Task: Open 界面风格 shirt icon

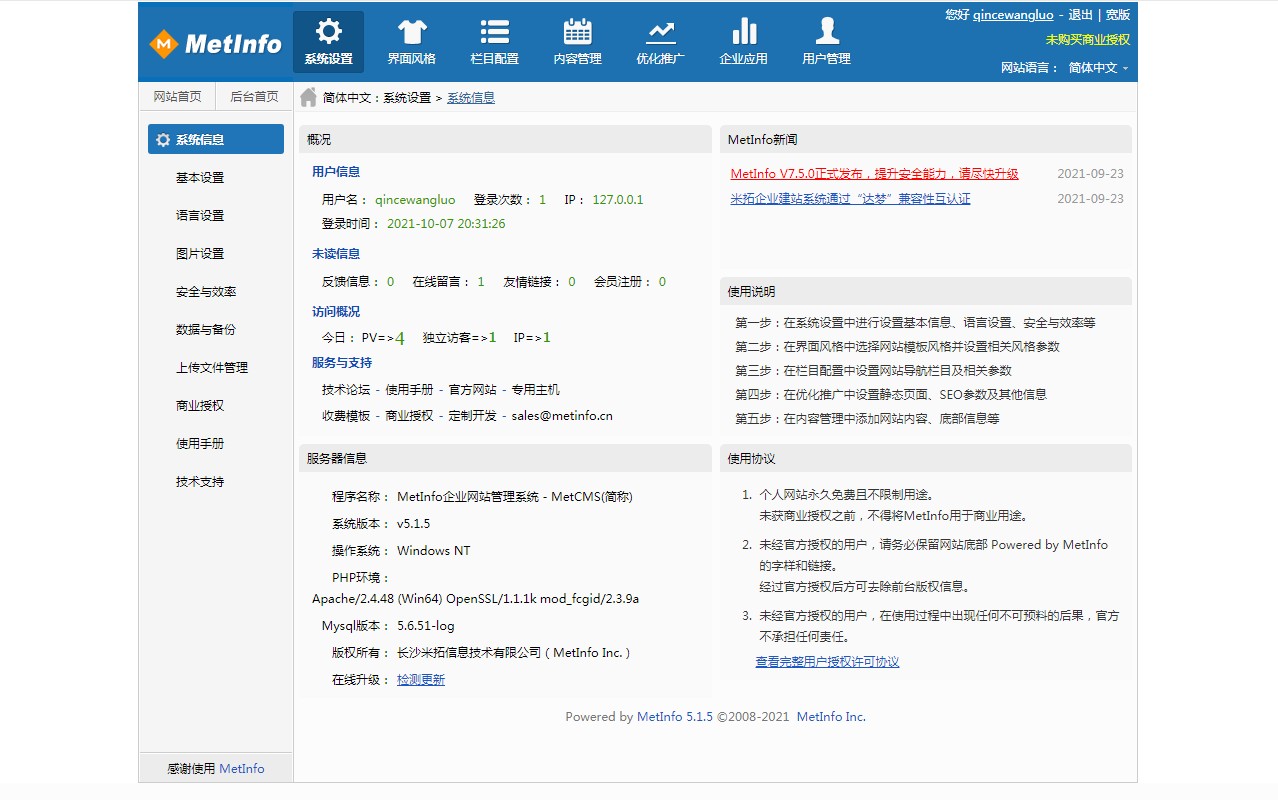Action: 412,31
